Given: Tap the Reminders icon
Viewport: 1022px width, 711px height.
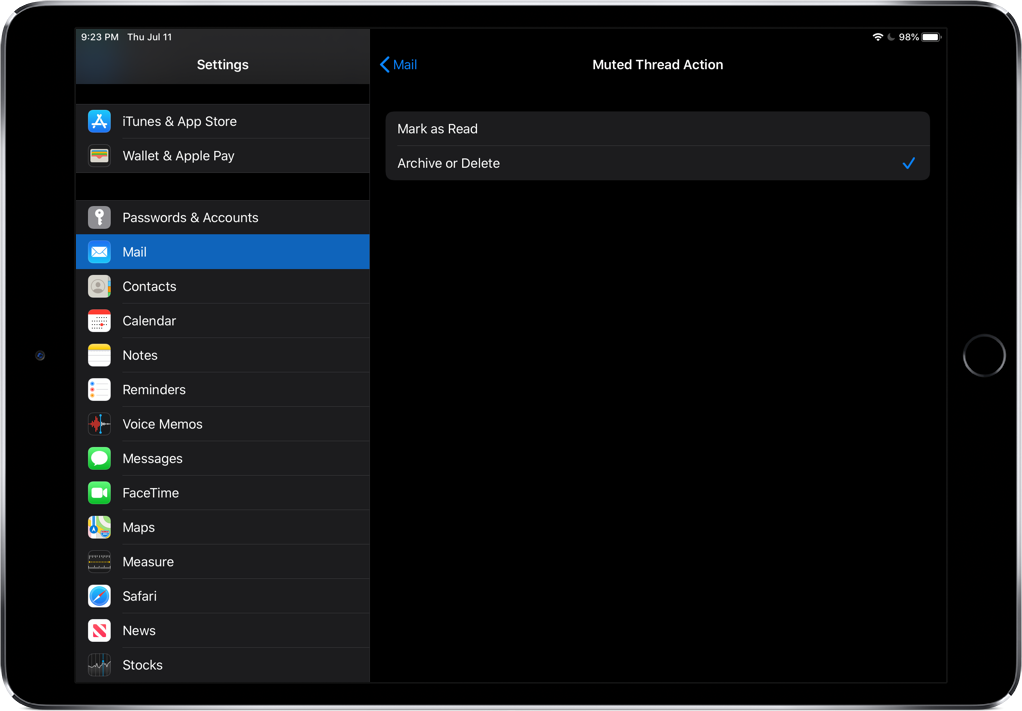Looking at the screenshot, I should point(99,390).
